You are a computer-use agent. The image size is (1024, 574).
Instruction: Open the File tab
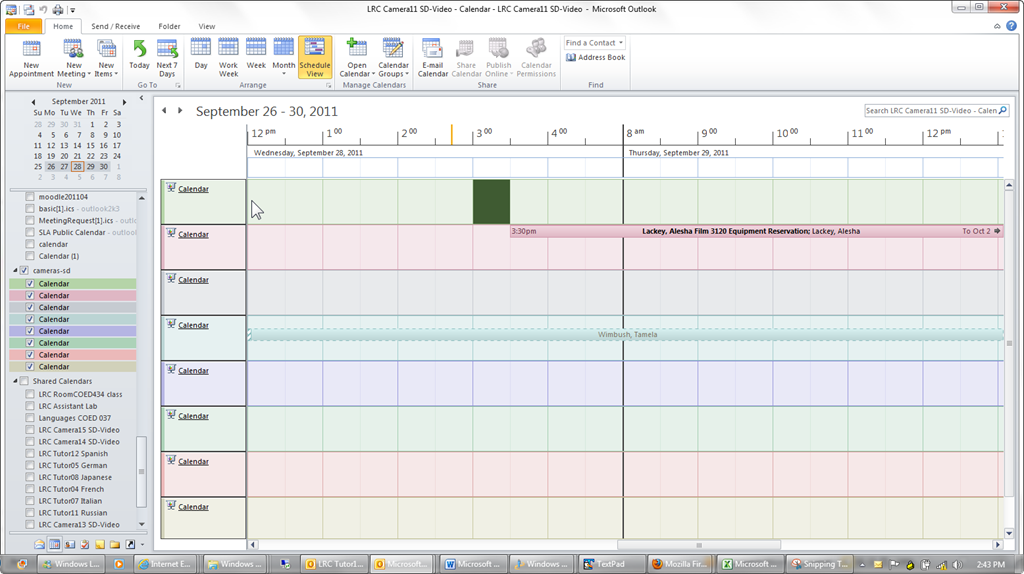click(22, 26)
